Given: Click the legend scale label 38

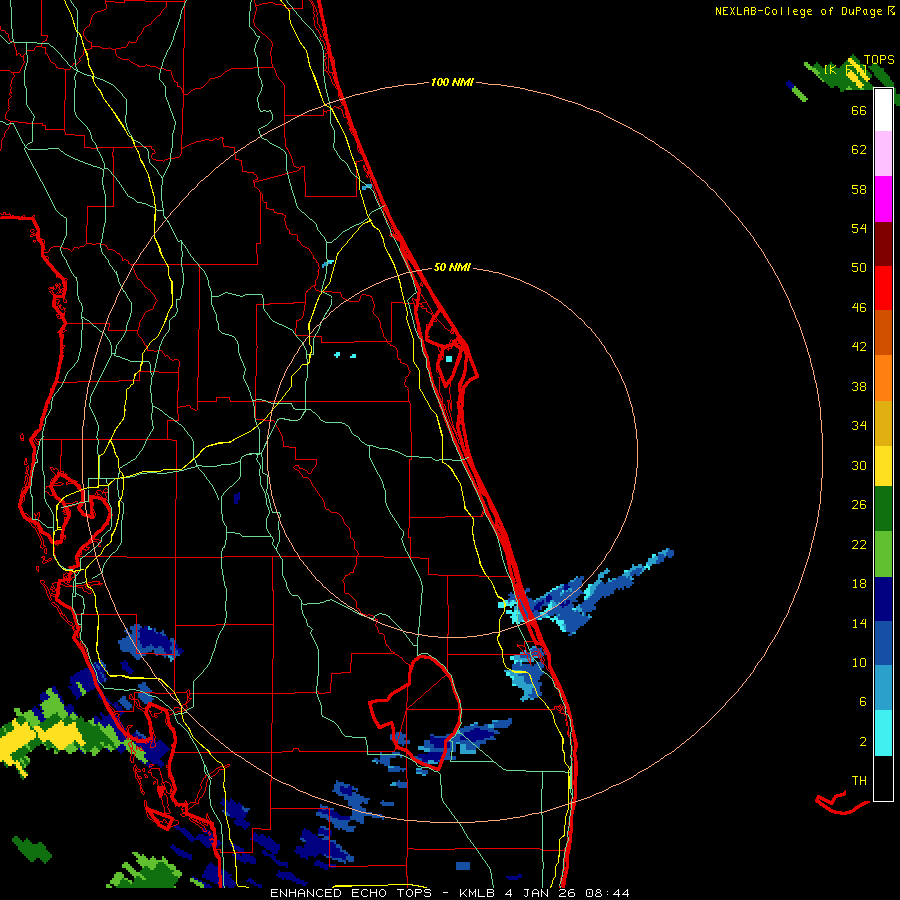Looking at the screenshot, I should click(x=859, y=387).
